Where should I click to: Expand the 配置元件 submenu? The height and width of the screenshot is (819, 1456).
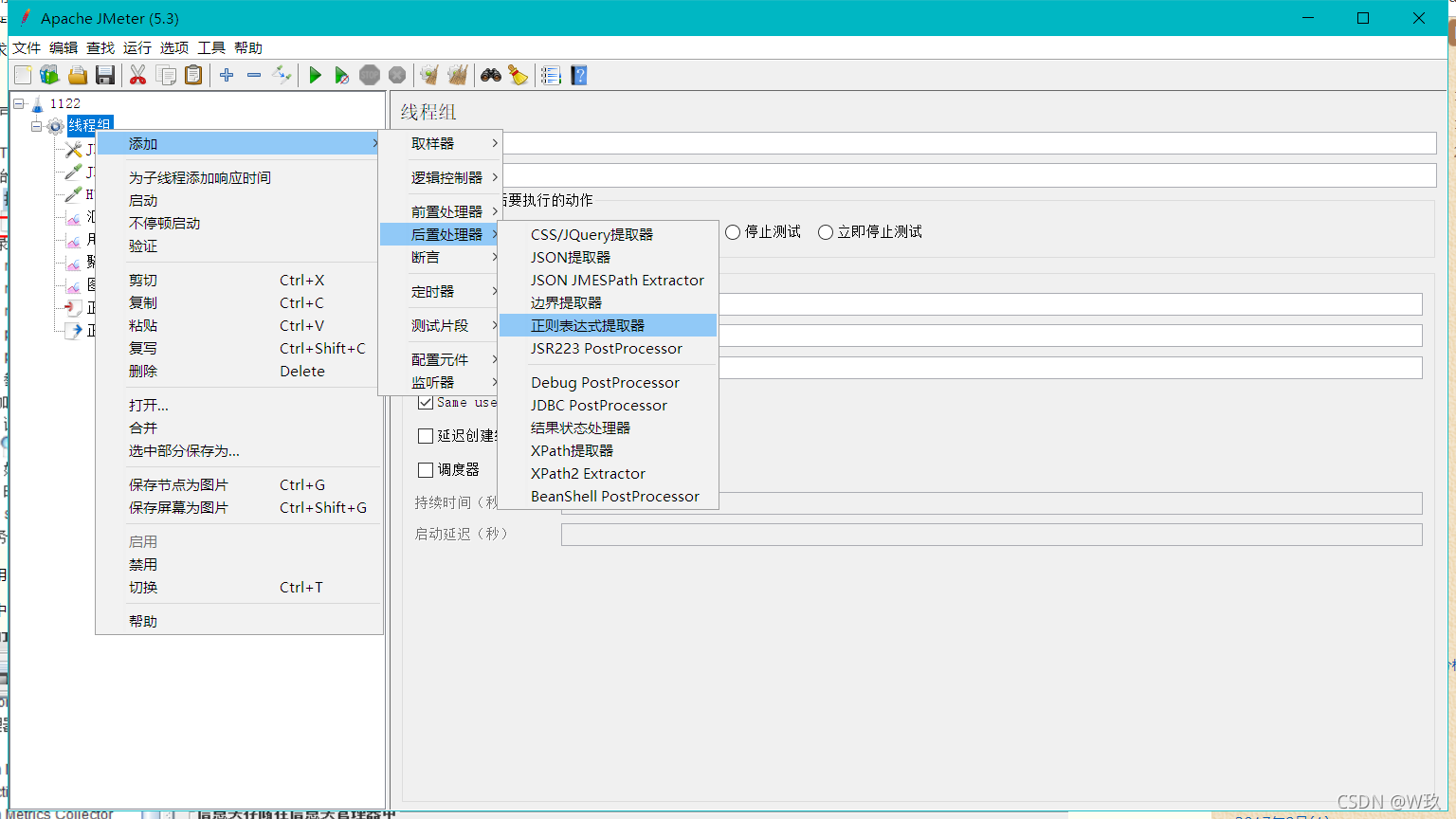tap(441, 359)
